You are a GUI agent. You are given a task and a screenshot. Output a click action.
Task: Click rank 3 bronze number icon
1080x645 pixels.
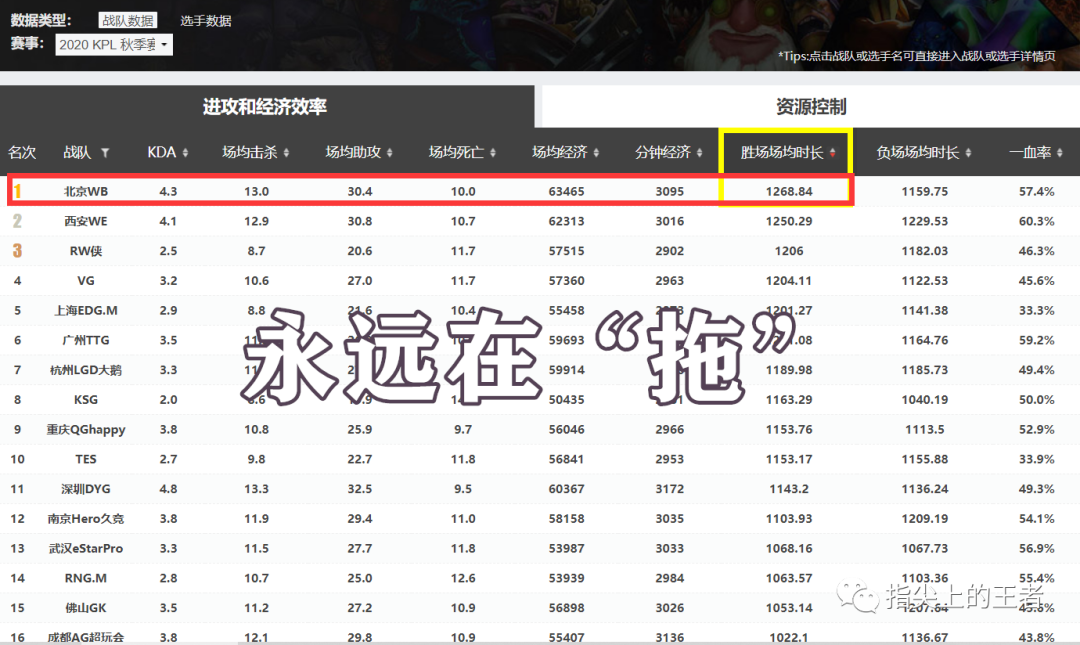(x=17, y=250)
